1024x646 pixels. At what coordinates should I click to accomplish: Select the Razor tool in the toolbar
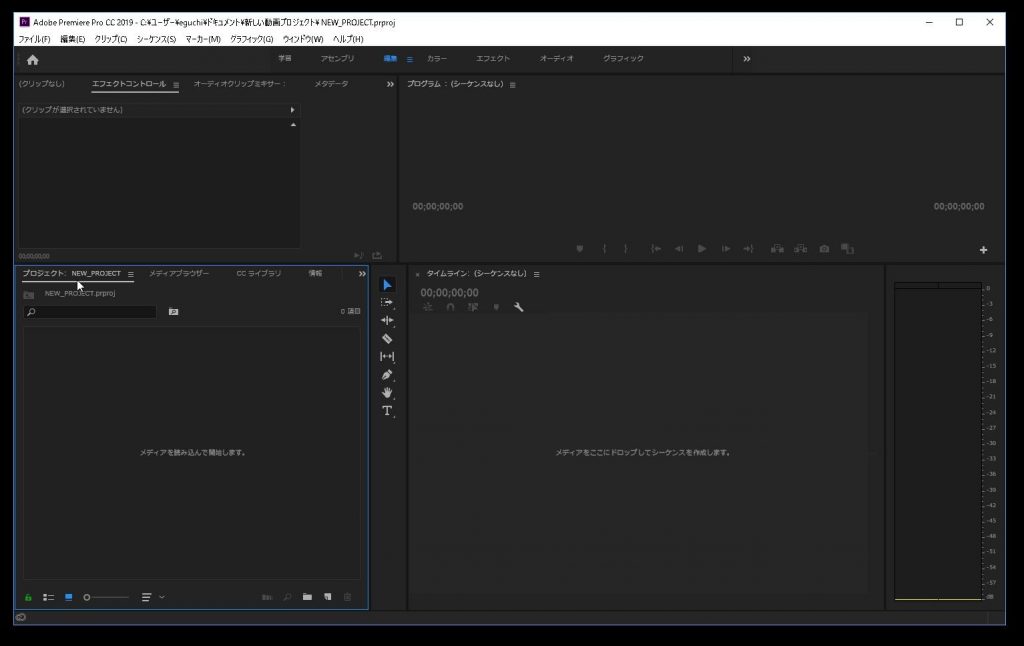click(x=387, y=339)
